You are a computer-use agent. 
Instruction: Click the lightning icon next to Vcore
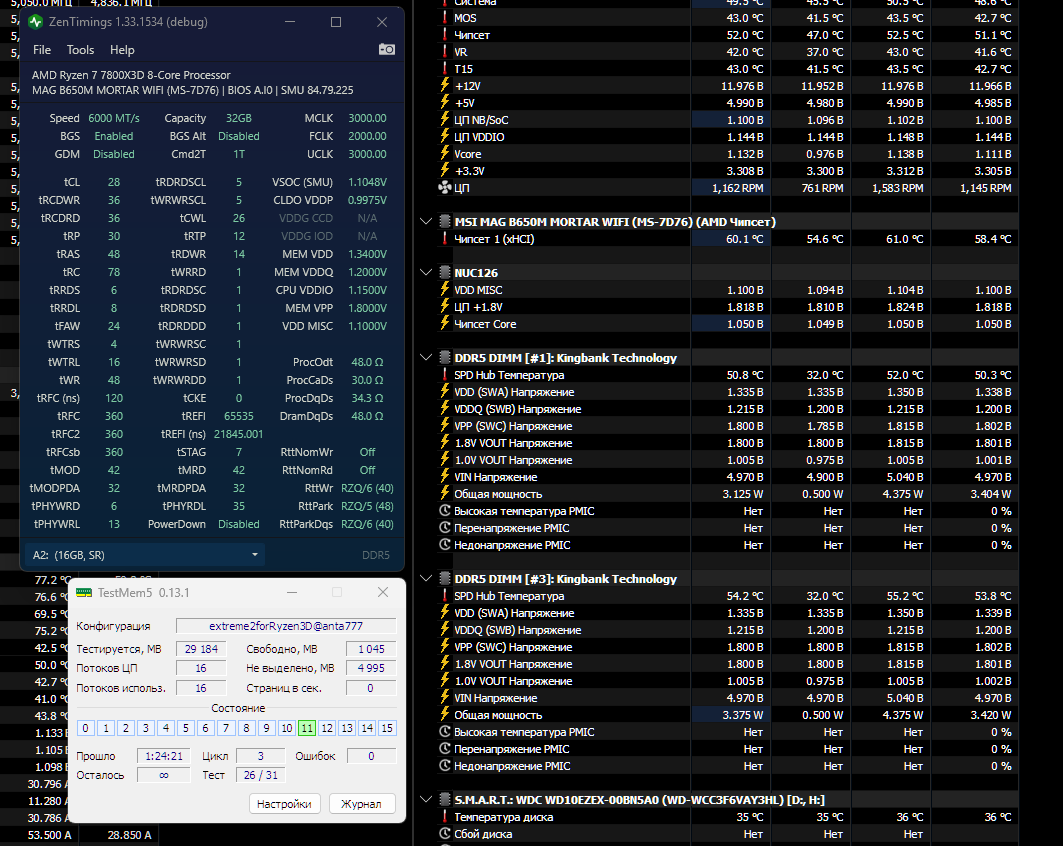(445, 153)
